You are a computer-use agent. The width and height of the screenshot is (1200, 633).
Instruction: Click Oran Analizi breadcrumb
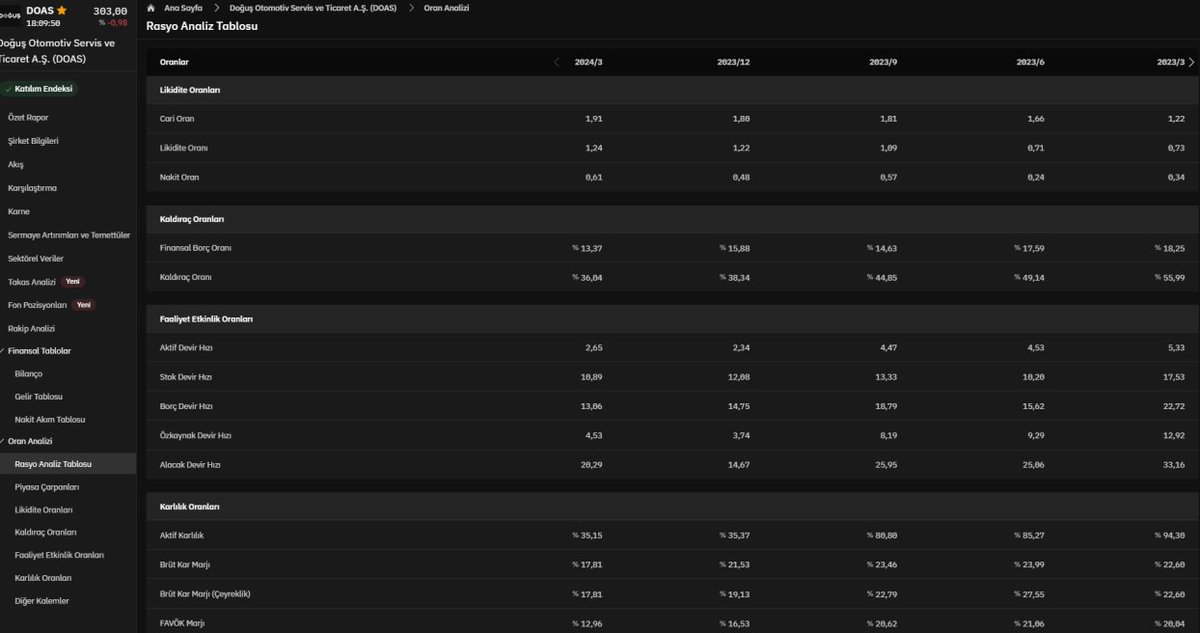(446, 8)
